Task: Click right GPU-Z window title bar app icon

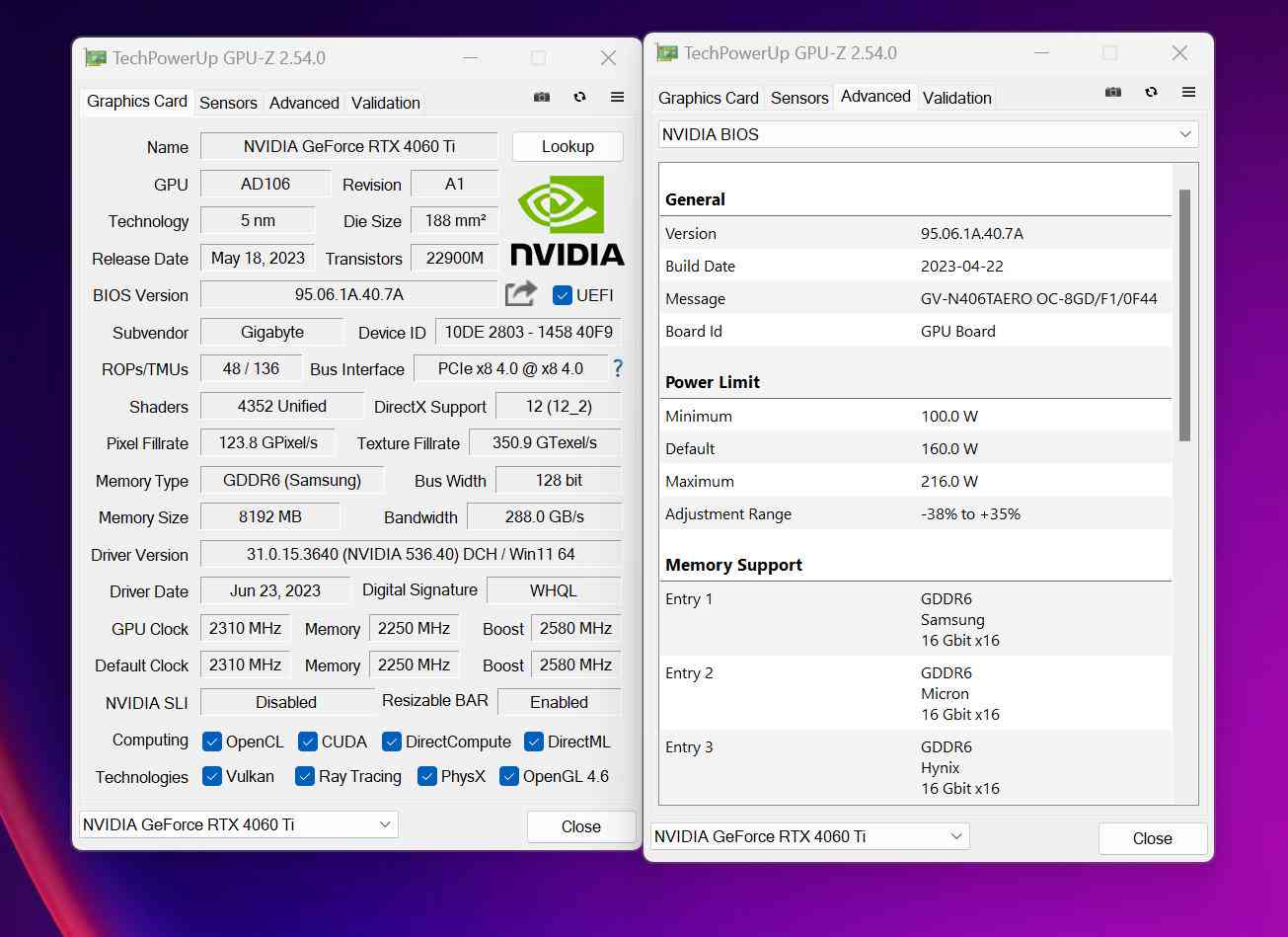Action: pyautogui.click(x=667, y=52)
